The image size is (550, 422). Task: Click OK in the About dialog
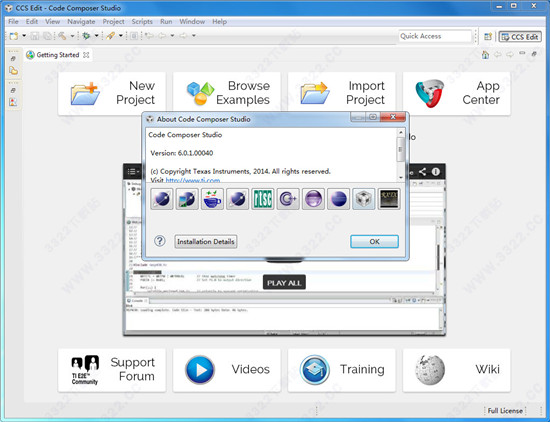374,242
